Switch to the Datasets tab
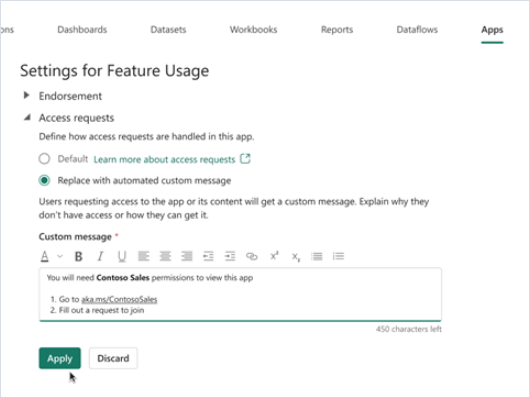 (168, 30)
